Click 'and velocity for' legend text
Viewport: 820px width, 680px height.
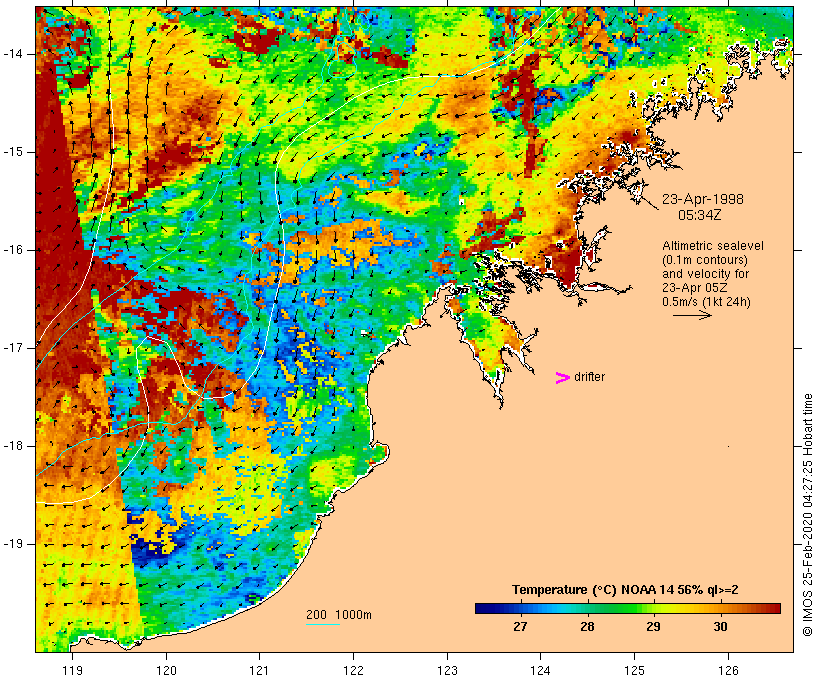(705, 274)
